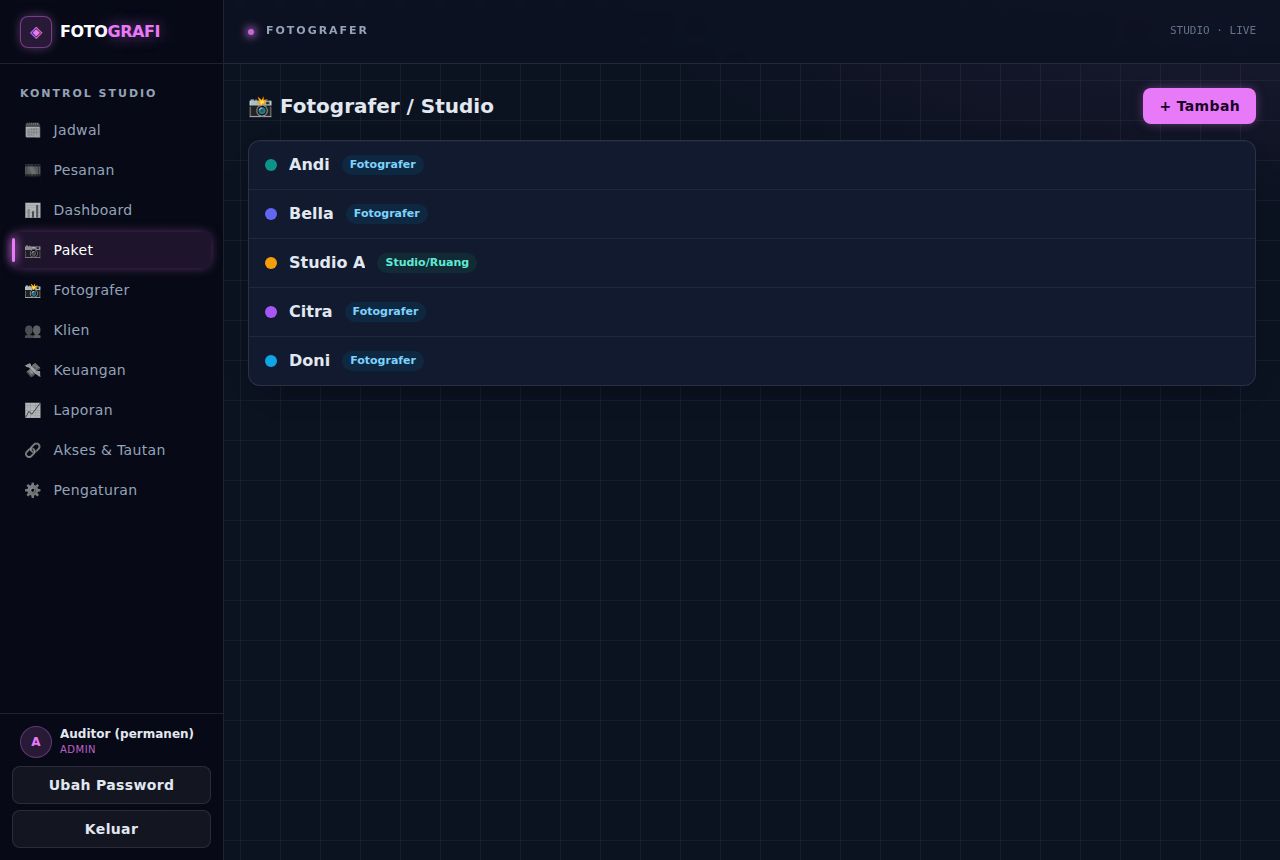Click the Ubah Password button
The height and width of the screenshot is (860, 1280).
tap(111, 785)
